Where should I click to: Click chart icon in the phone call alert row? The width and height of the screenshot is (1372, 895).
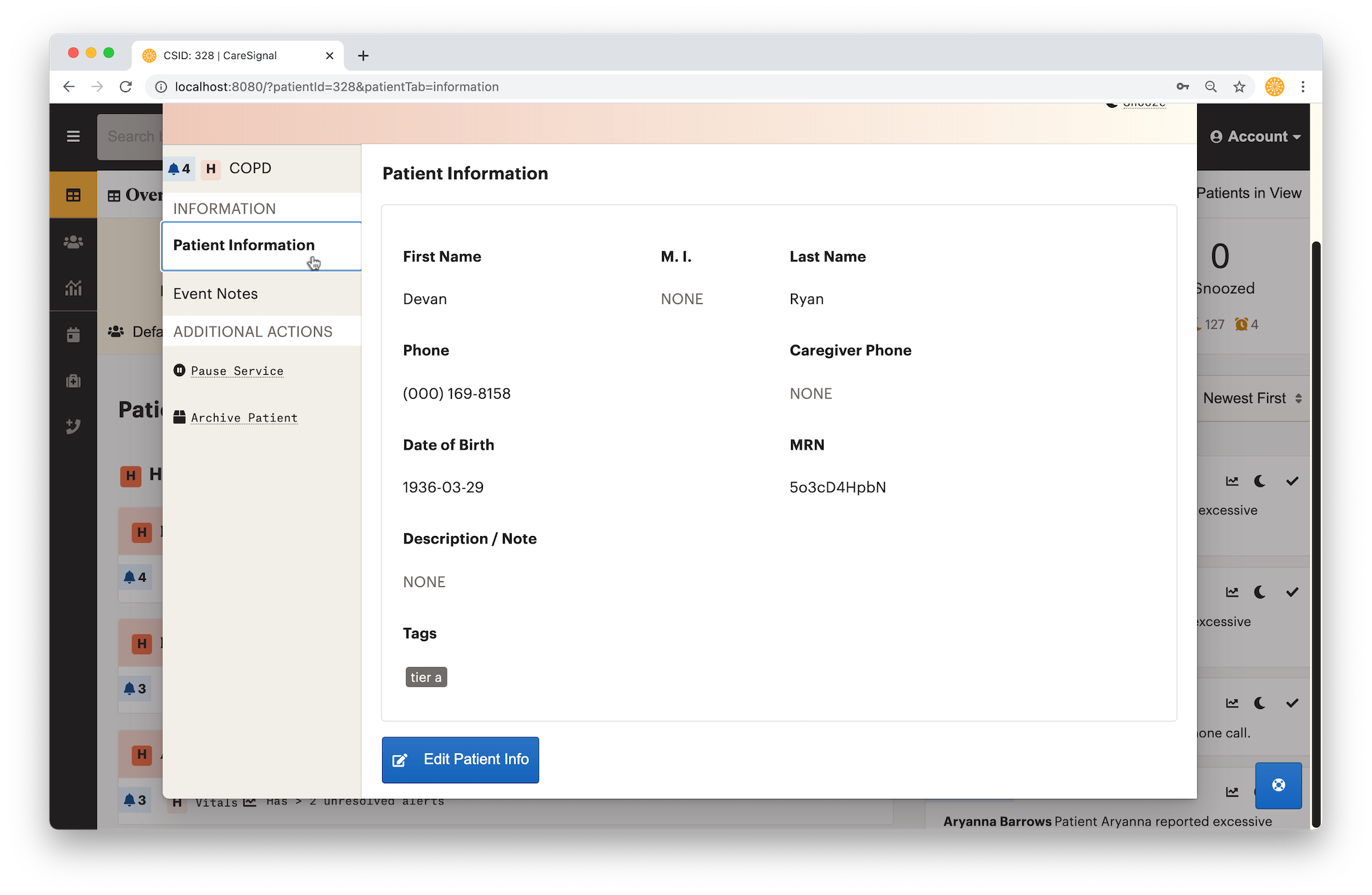click(1233, 704)
